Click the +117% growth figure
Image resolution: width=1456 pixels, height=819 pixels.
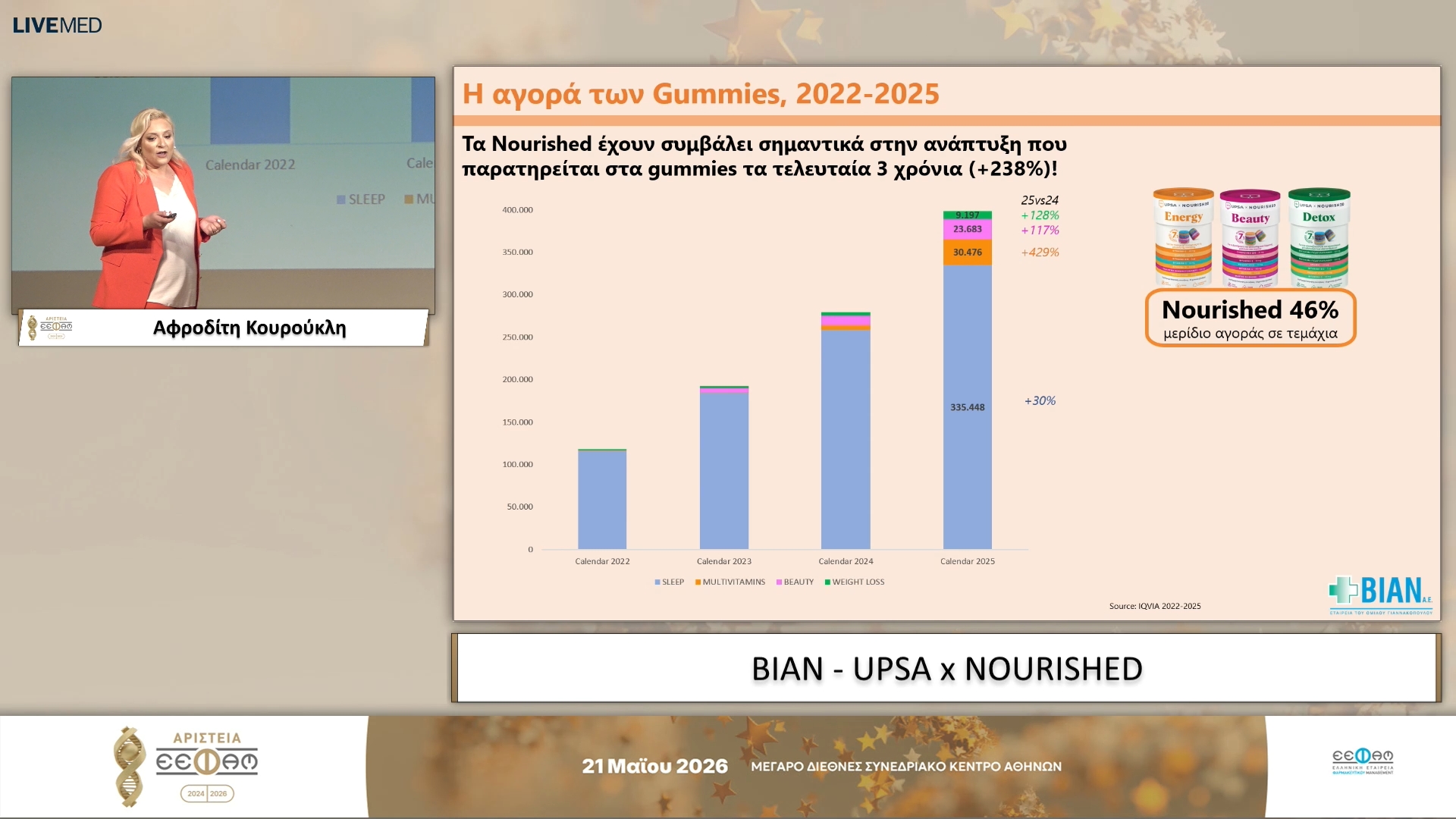coord(1040,231)
